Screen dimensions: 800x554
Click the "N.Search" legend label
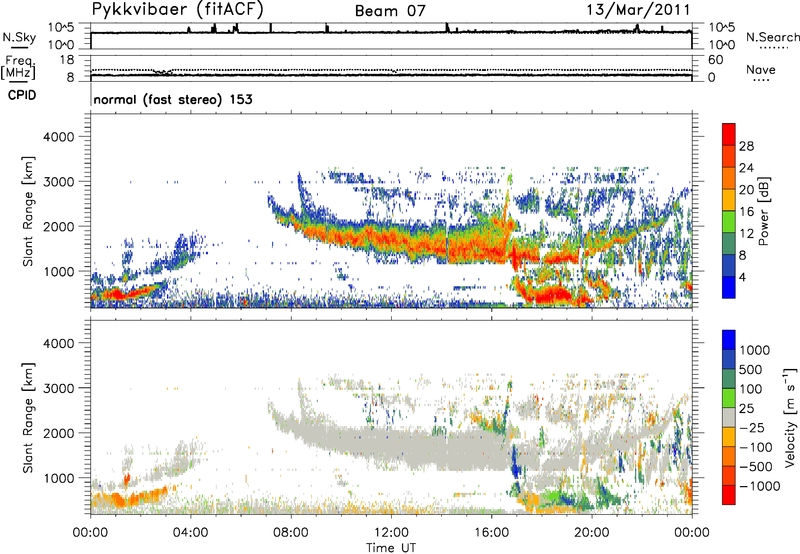click(772, 37)
